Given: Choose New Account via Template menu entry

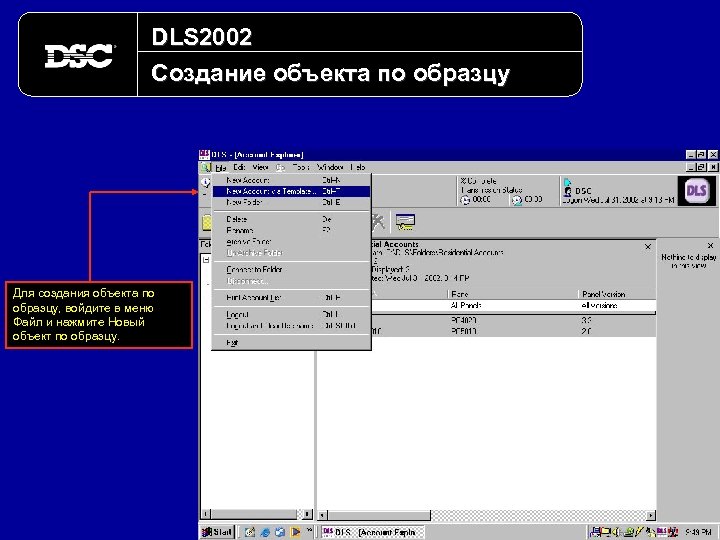Looking at the screenshot, I should 291,191.
